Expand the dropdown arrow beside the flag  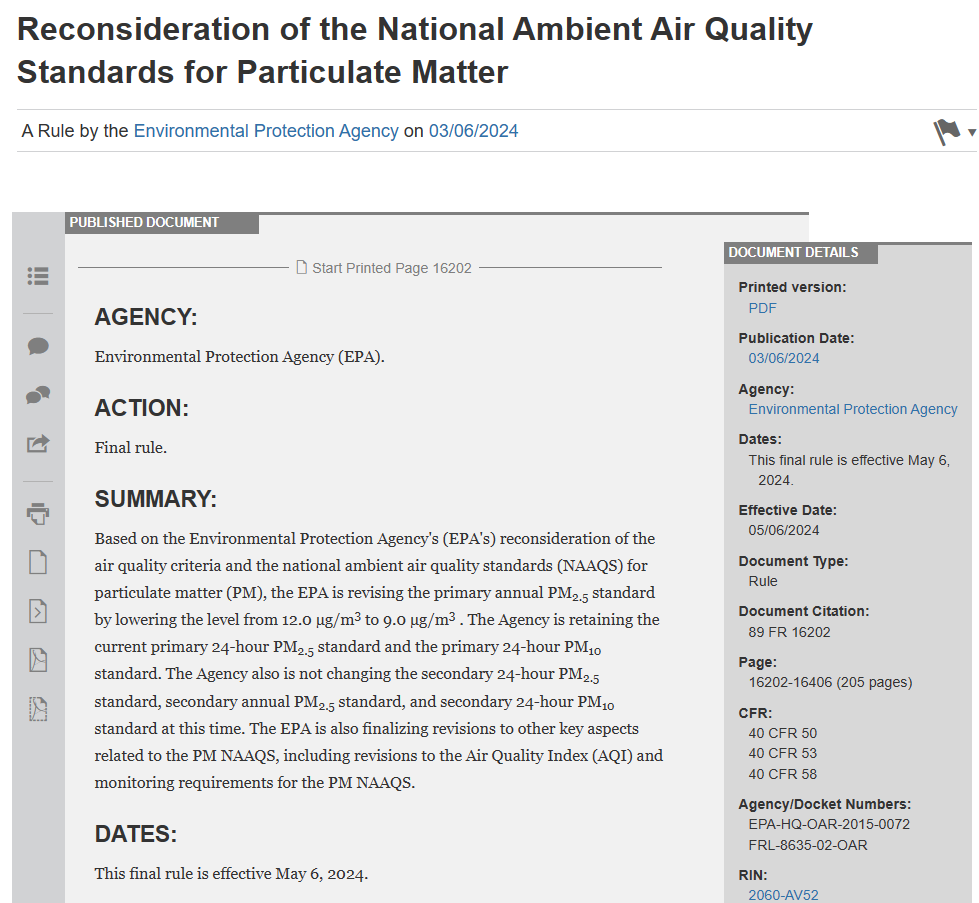972,132
